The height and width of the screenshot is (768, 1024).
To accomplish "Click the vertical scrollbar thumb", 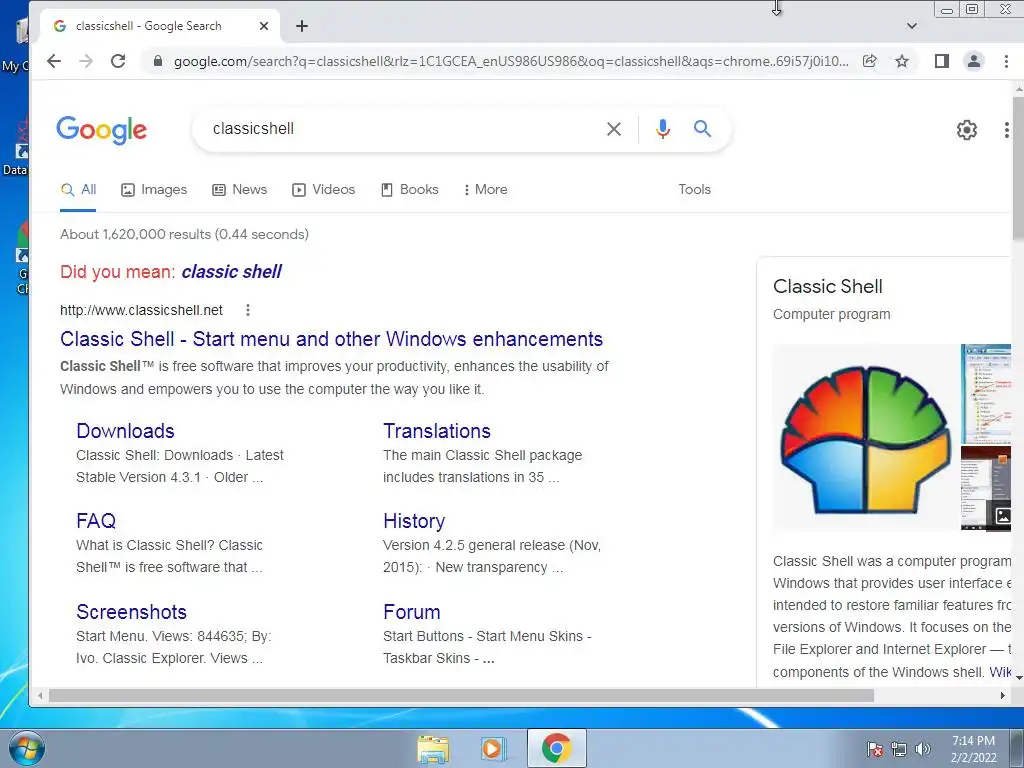I will [1018, 168].
